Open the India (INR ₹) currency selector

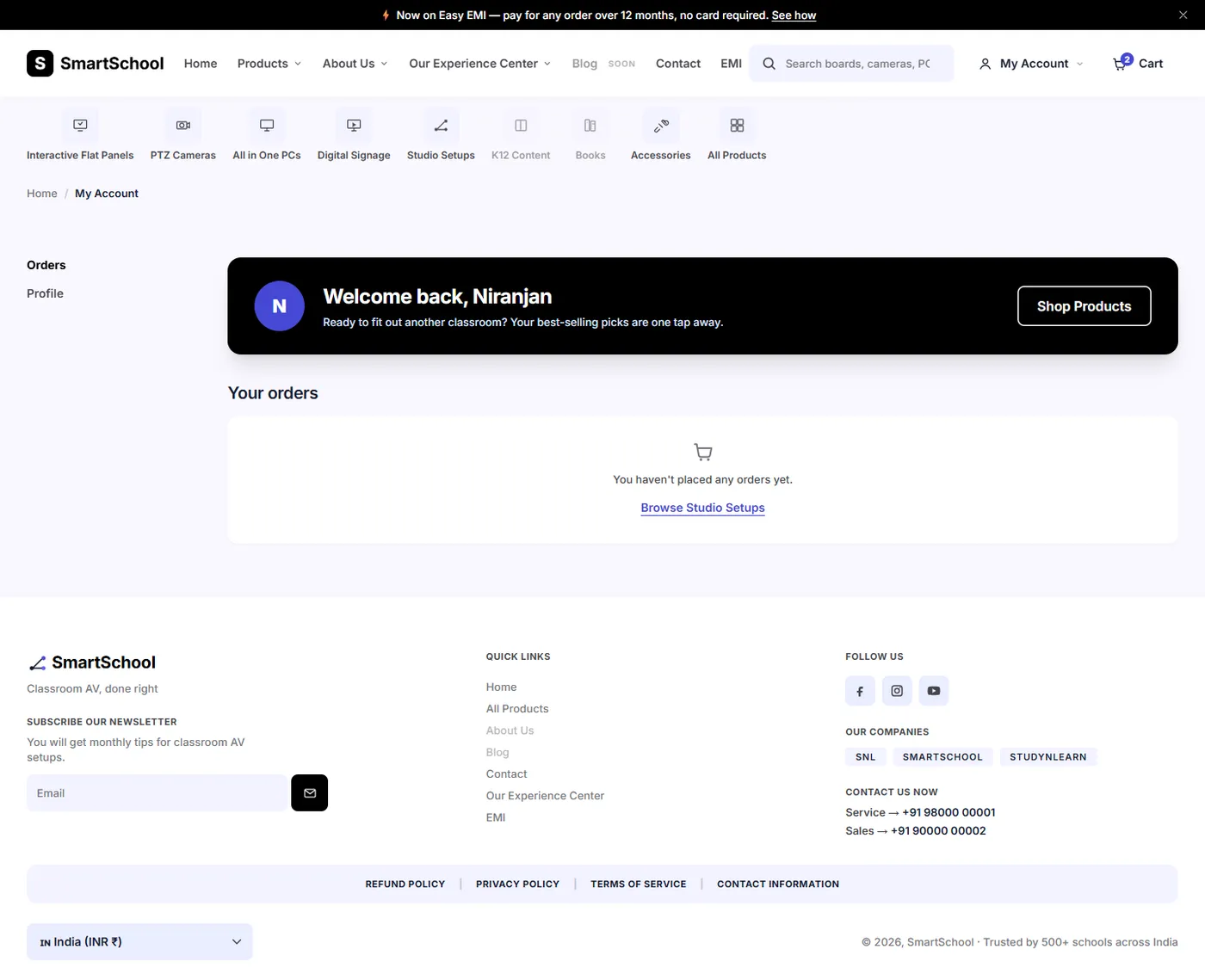pos(139,942)
